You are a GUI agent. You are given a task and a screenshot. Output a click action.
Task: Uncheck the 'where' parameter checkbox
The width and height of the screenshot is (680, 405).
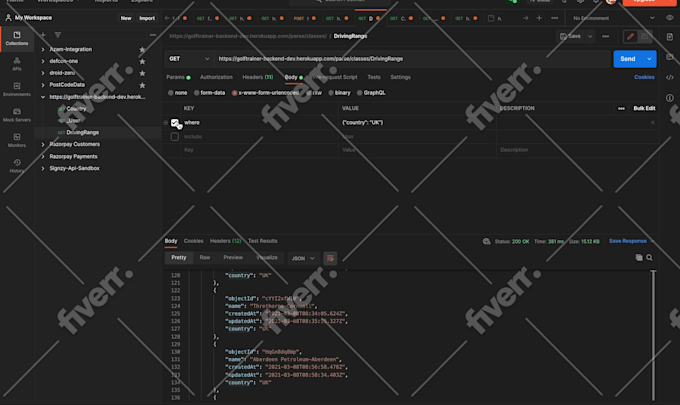click(175, 123)
